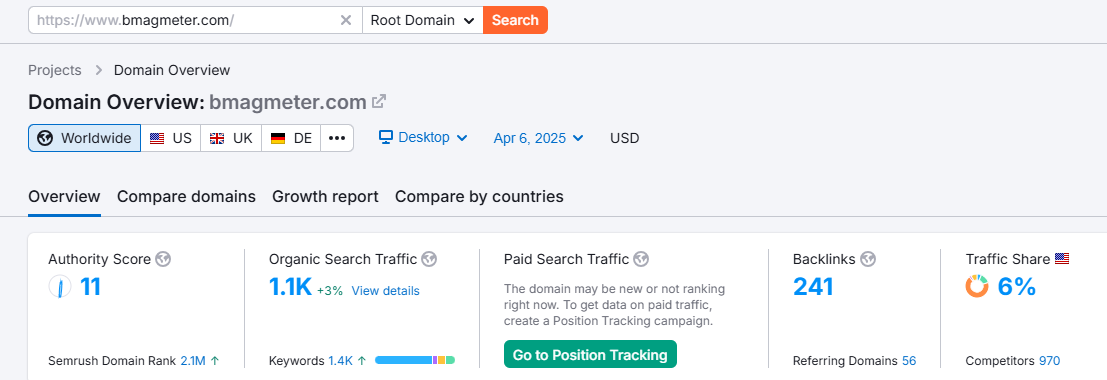
Task: Click the +3% organic traffic change
Action: 330,290
